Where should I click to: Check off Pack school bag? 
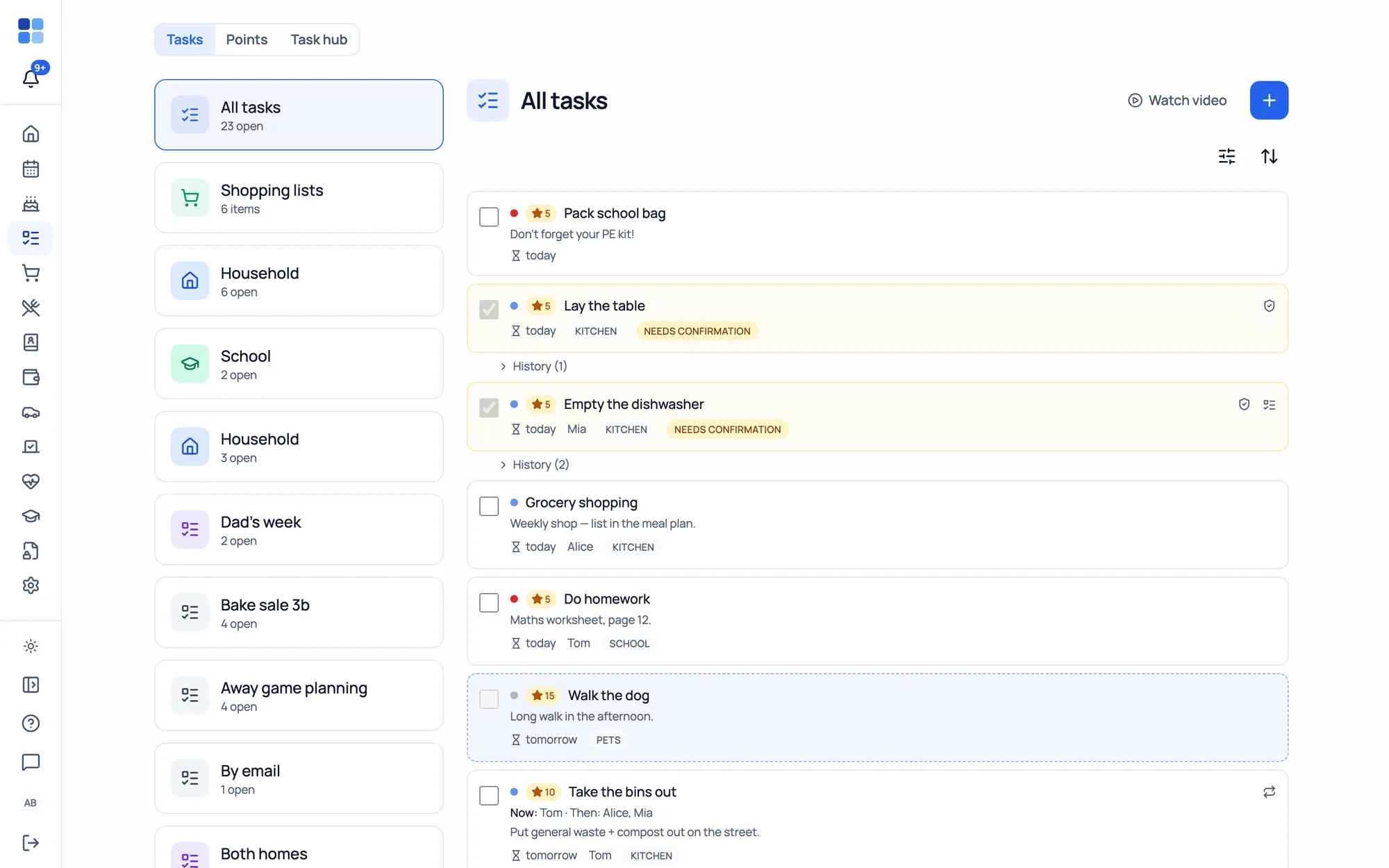[x=489, y=217]
